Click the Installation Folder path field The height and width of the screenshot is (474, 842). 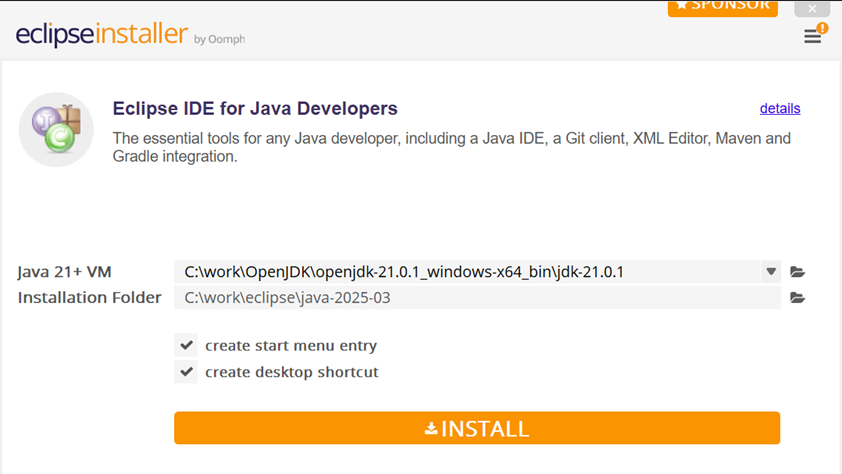477,297
